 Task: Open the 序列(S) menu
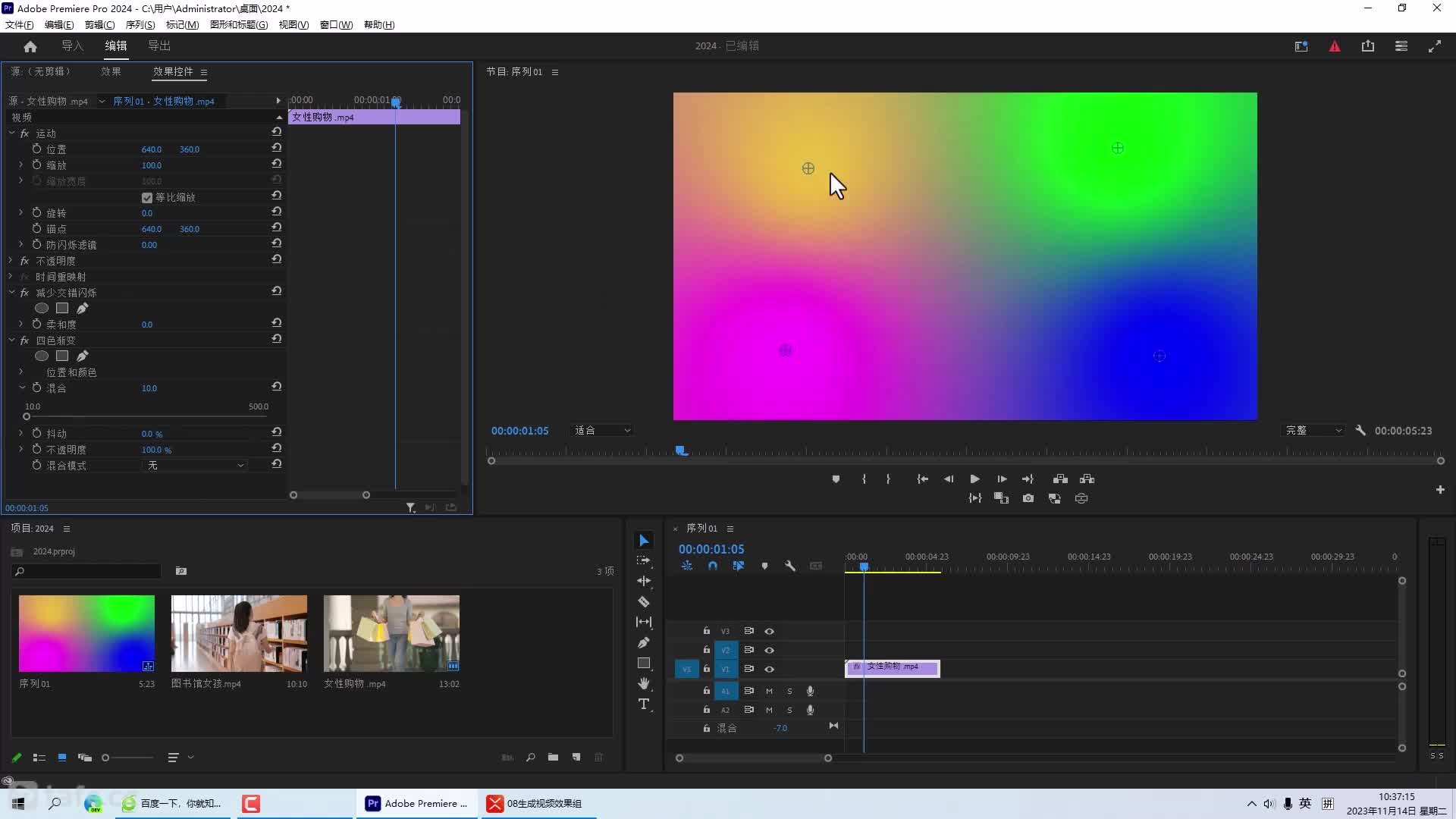point(140,24)
